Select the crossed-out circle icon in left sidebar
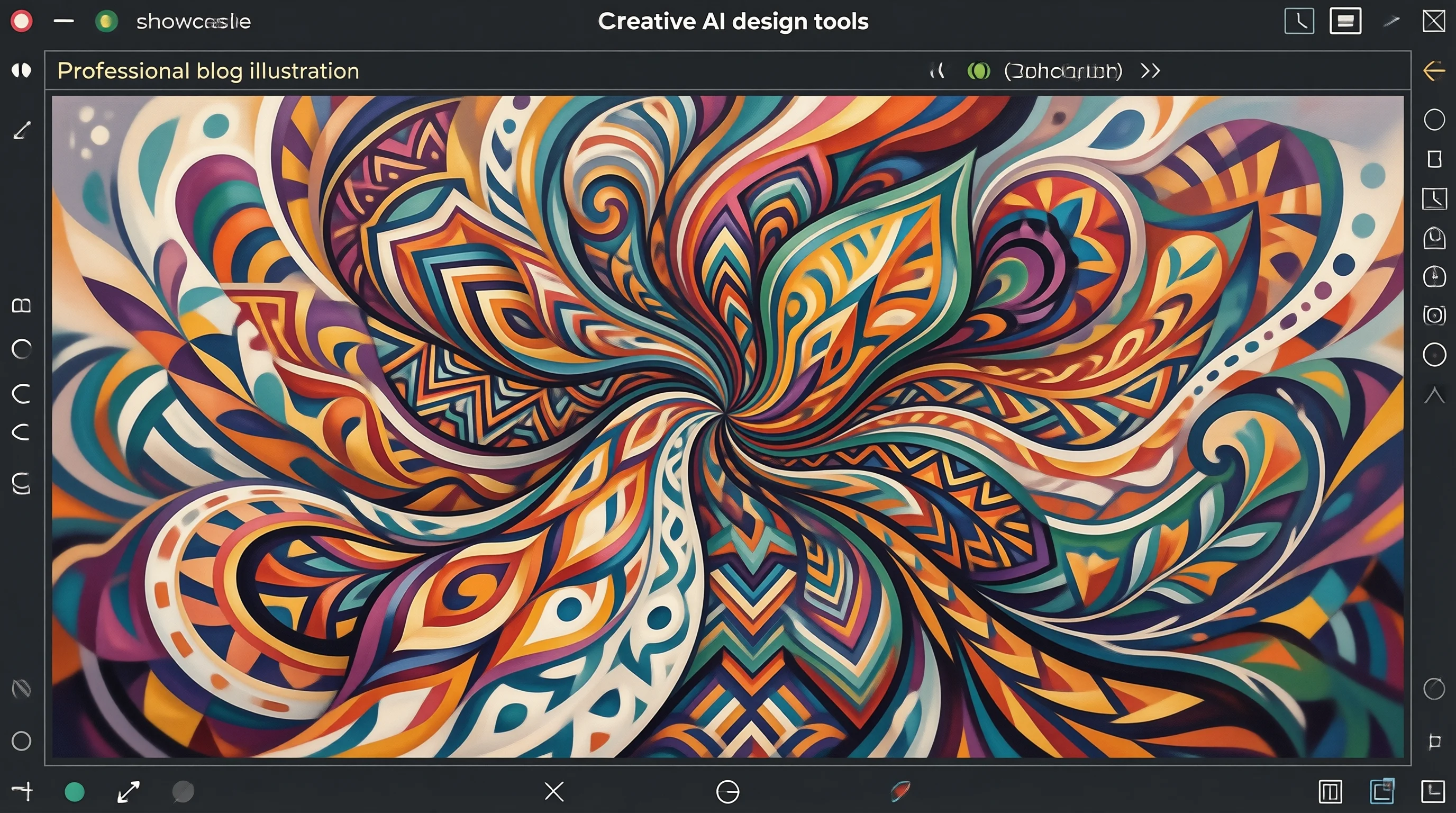The image size is (1456, 813). [22, 689]
